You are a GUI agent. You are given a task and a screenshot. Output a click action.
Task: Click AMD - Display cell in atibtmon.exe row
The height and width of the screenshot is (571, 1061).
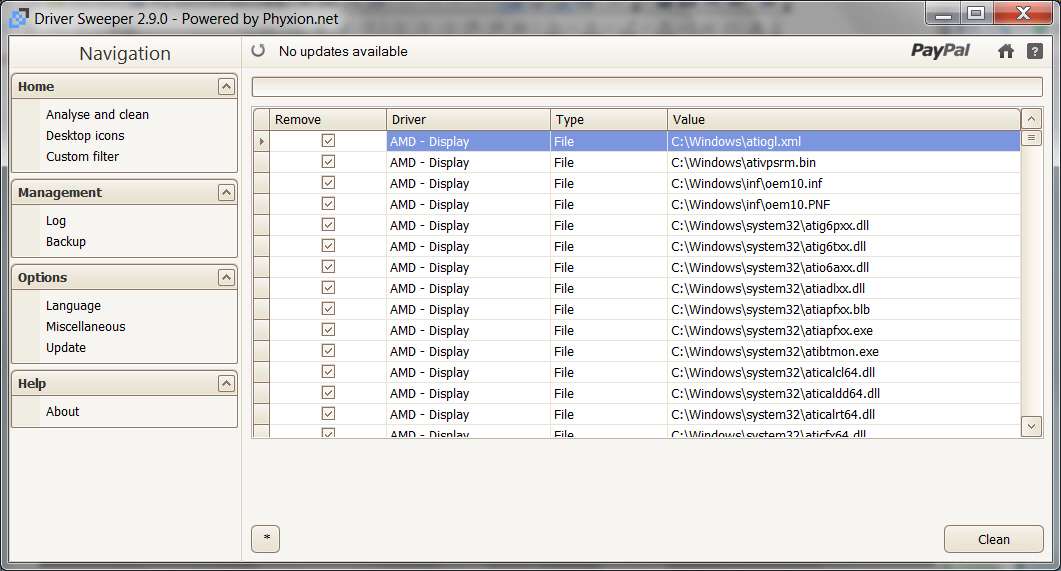[x=468, y=351]
